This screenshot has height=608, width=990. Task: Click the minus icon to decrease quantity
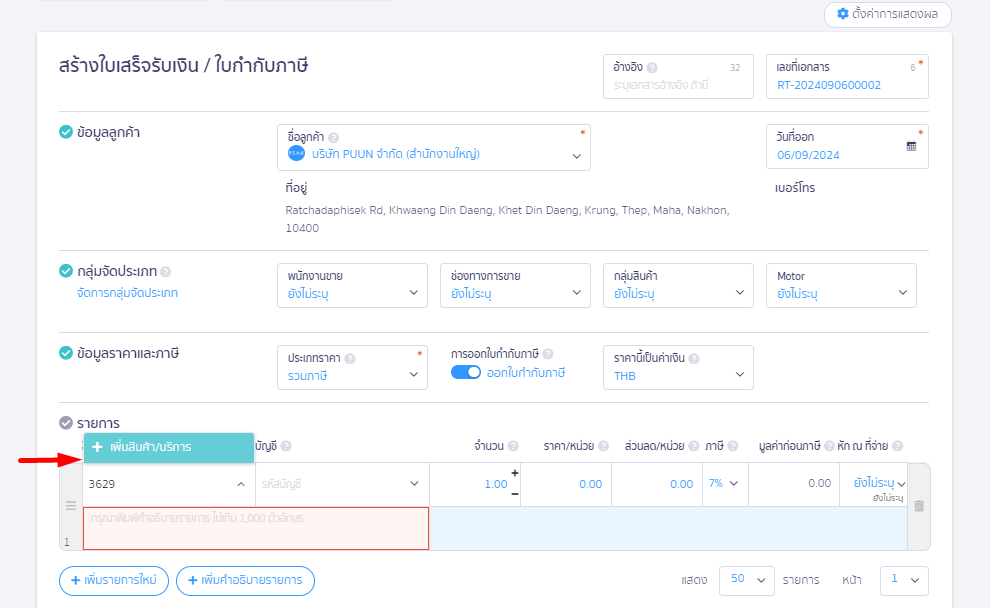tap(515, 493)
